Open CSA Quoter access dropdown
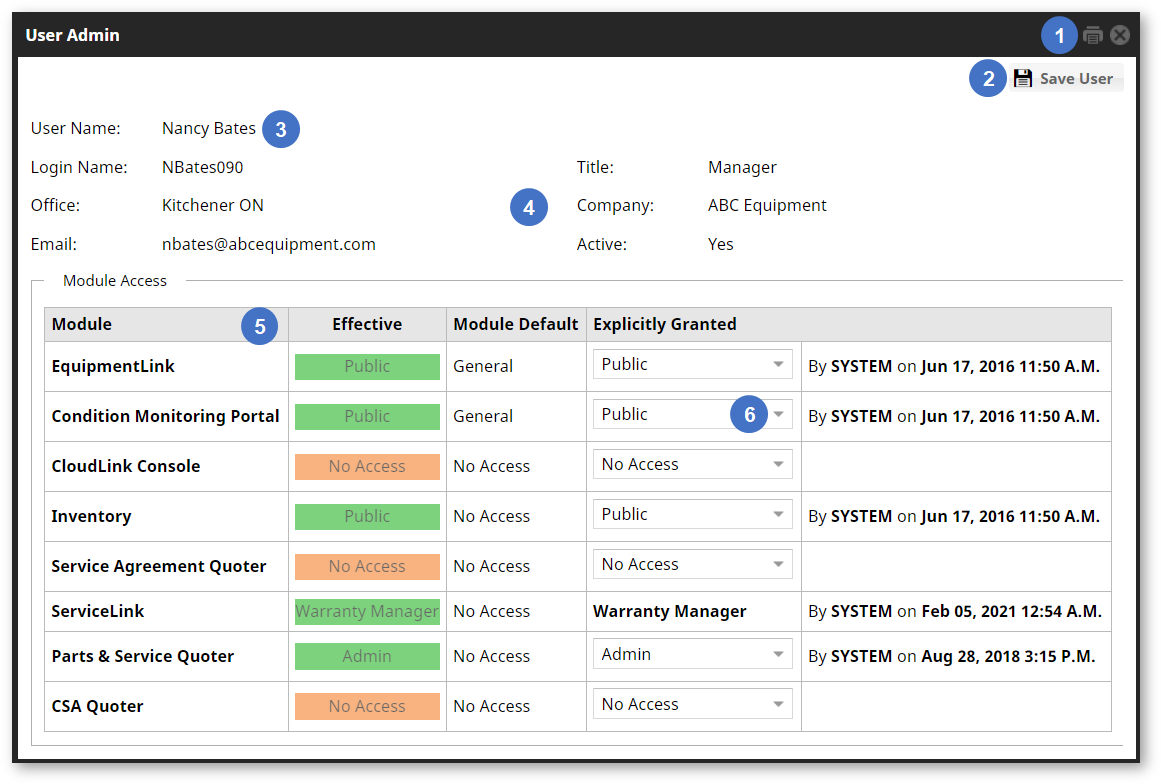 [692, 704]
